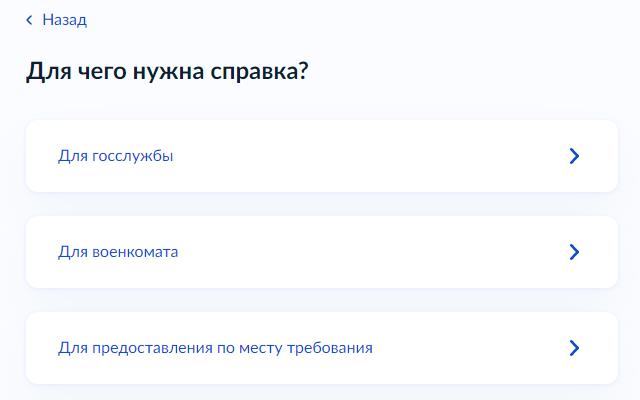Expand по месту требования via right chevron
640x400 pixels.
(574, 348)
